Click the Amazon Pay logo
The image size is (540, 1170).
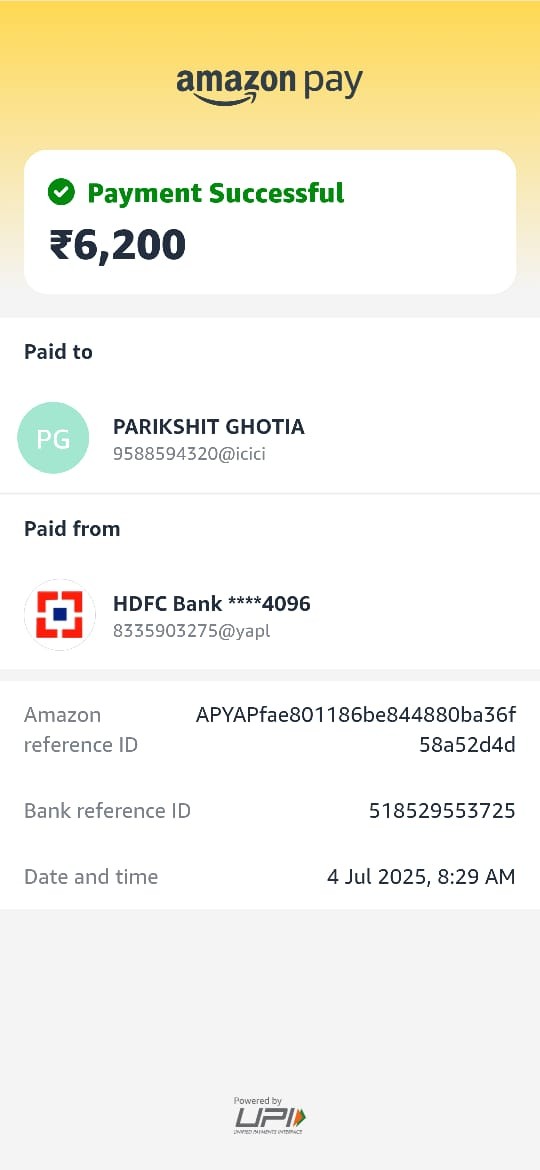click(x=269, y=84)
